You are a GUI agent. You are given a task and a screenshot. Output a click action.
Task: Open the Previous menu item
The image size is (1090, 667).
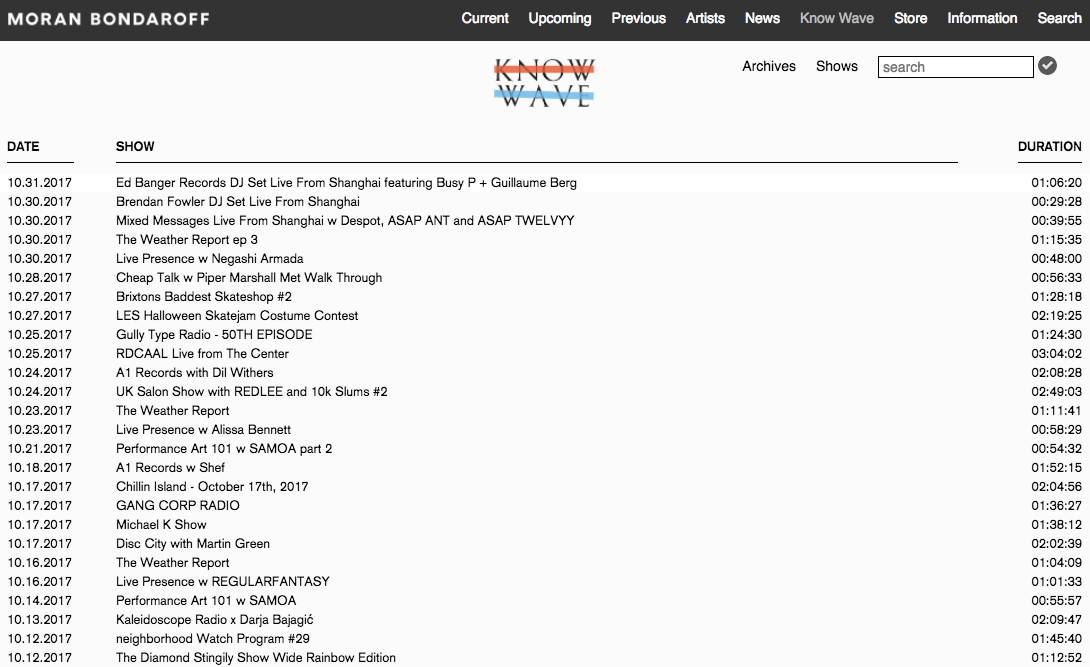(638, 19)
